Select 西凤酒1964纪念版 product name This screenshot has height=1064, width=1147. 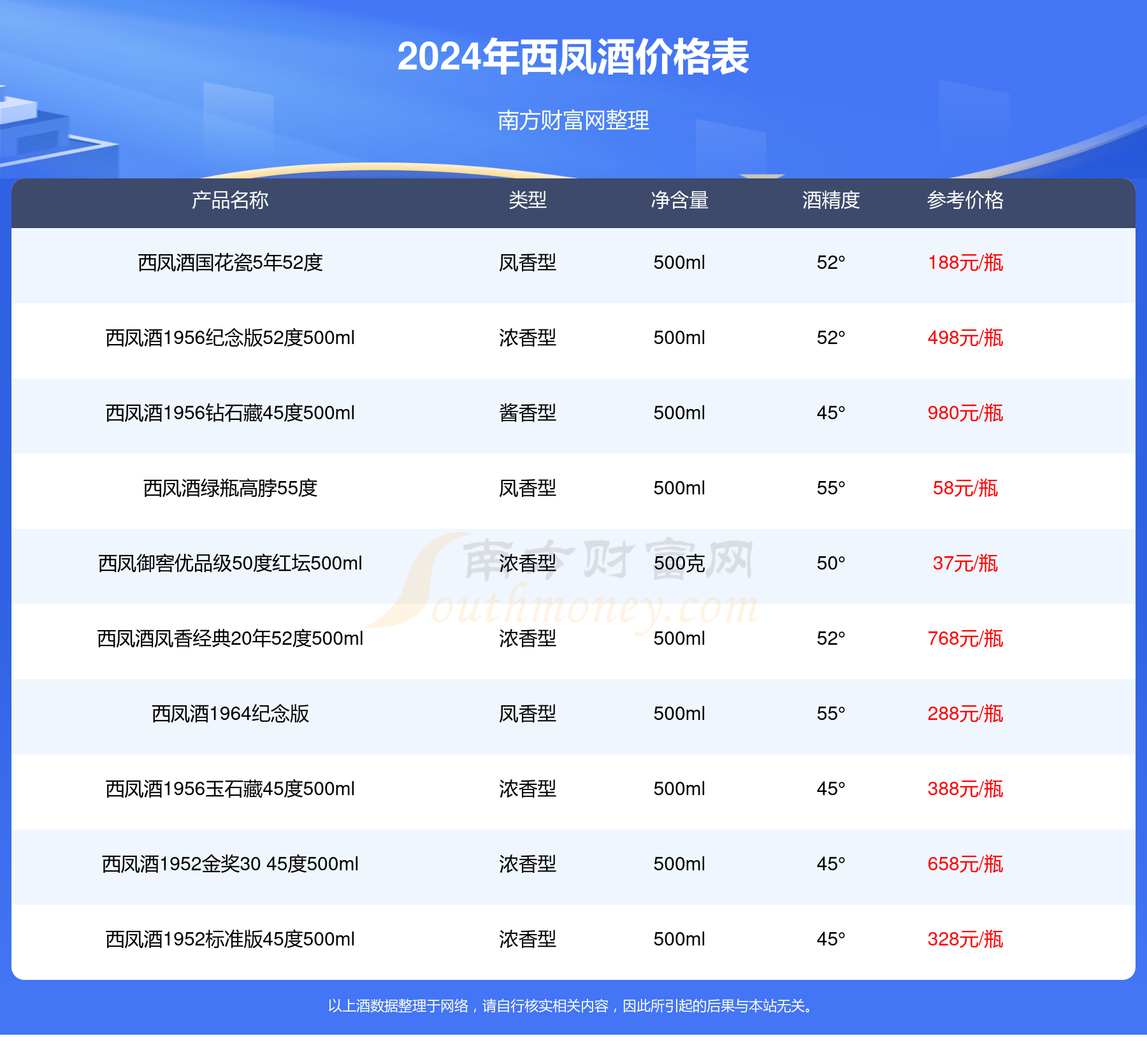[x=230, y=714]
